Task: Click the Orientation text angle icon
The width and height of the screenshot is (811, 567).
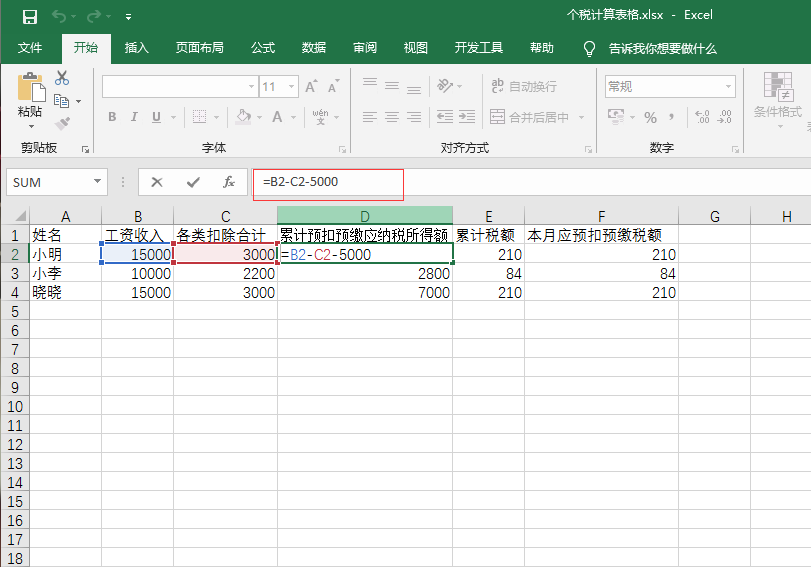Action: point(445,85)
